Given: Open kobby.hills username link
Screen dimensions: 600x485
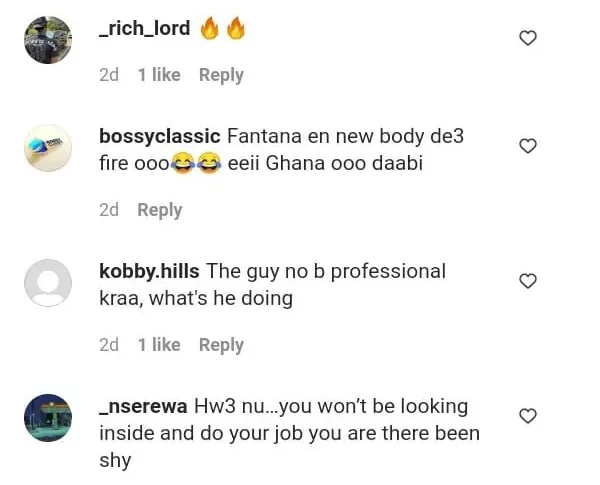Looking at the screenshot, I should [150, 271].
